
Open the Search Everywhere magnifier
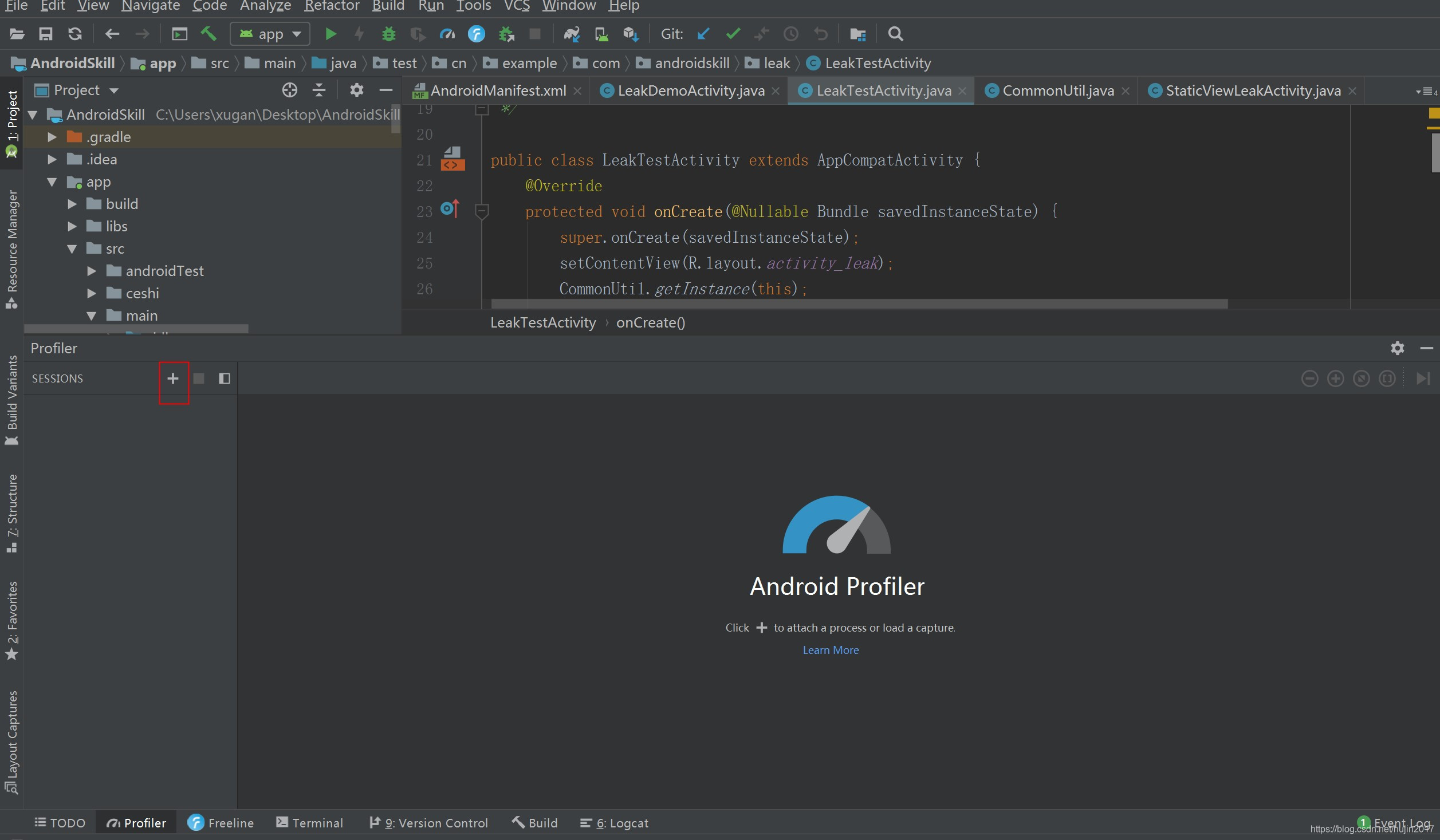(x=895, y=34)
